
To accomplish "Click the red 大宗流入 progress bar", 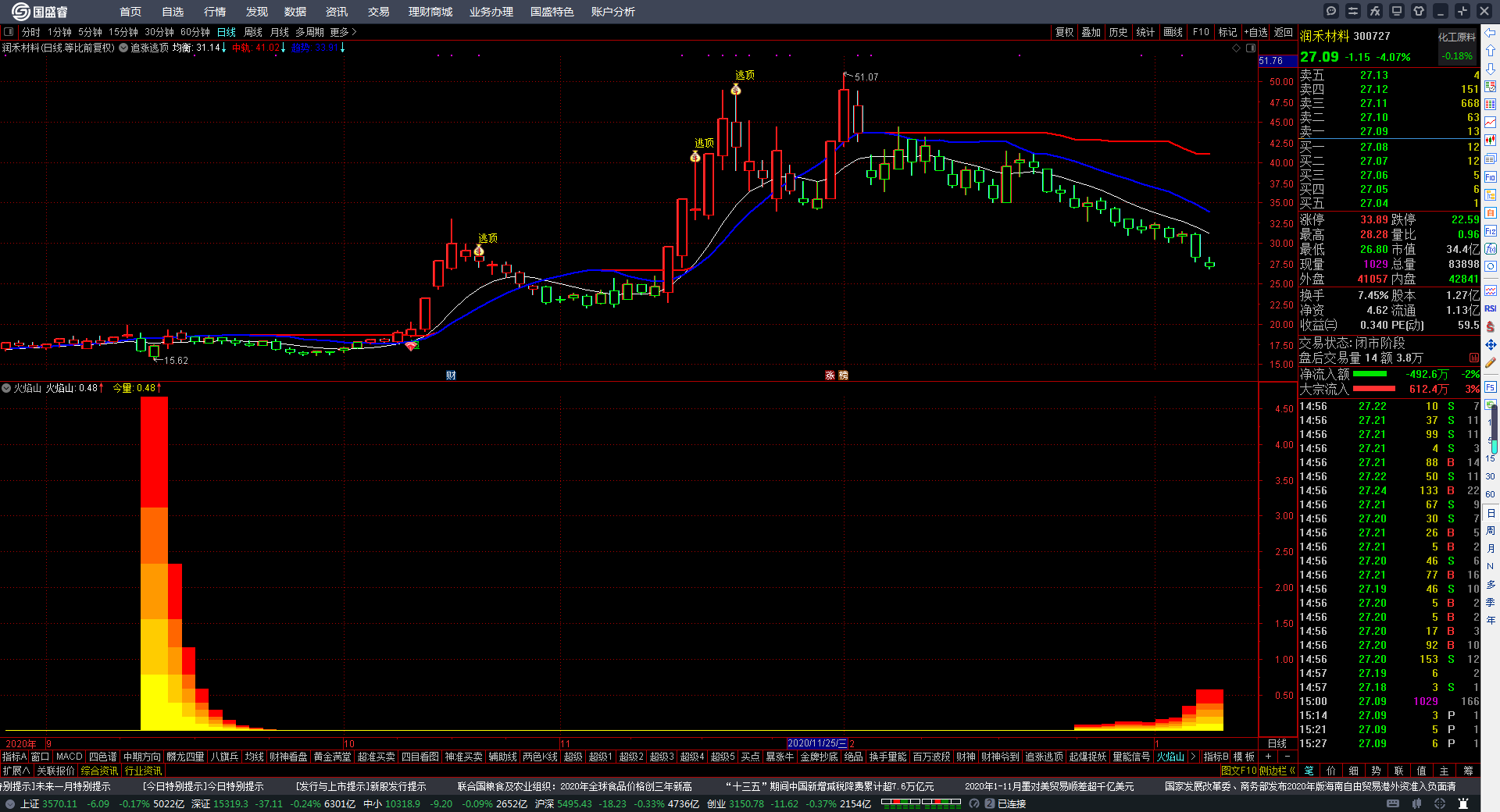I will pos(1373,389).
